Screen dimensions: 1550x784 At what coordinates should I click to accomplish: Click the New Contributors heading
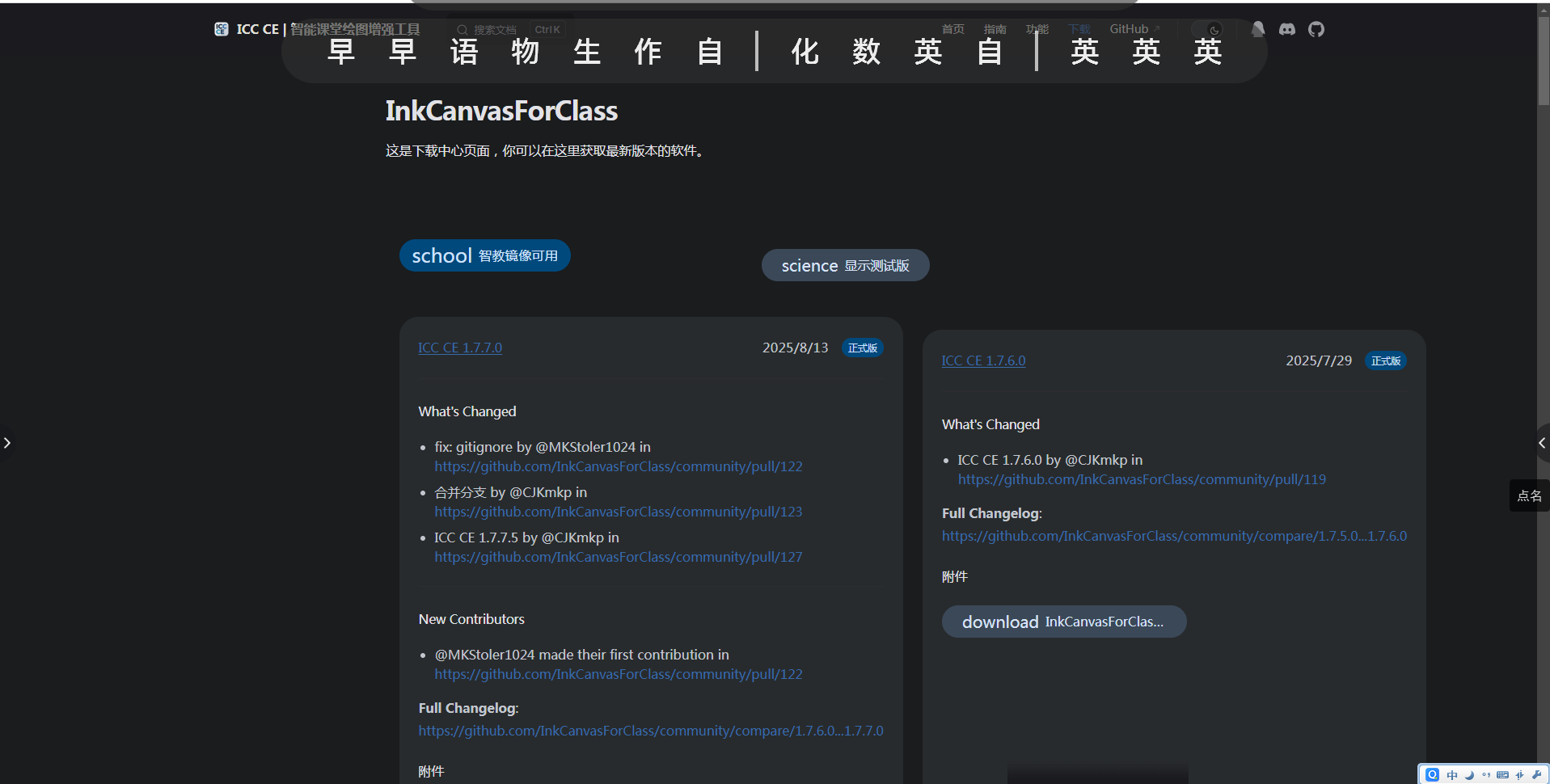[x=471, y=619]
